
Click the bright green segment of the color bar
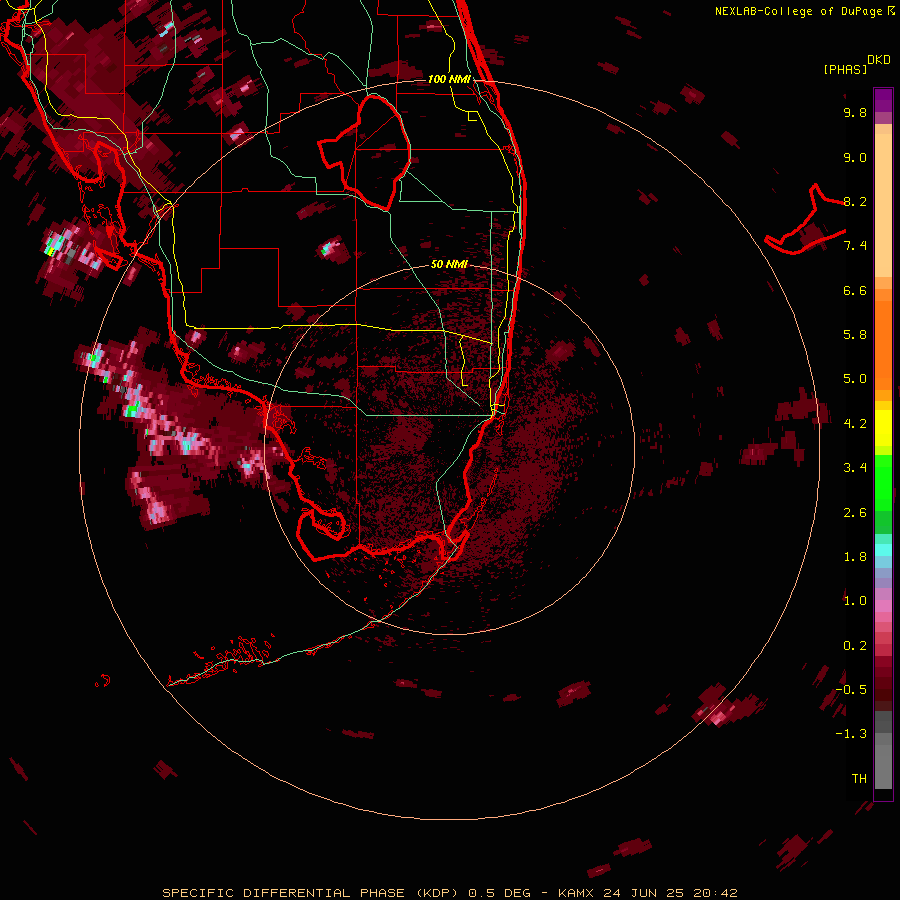click(x=883, y=482)
